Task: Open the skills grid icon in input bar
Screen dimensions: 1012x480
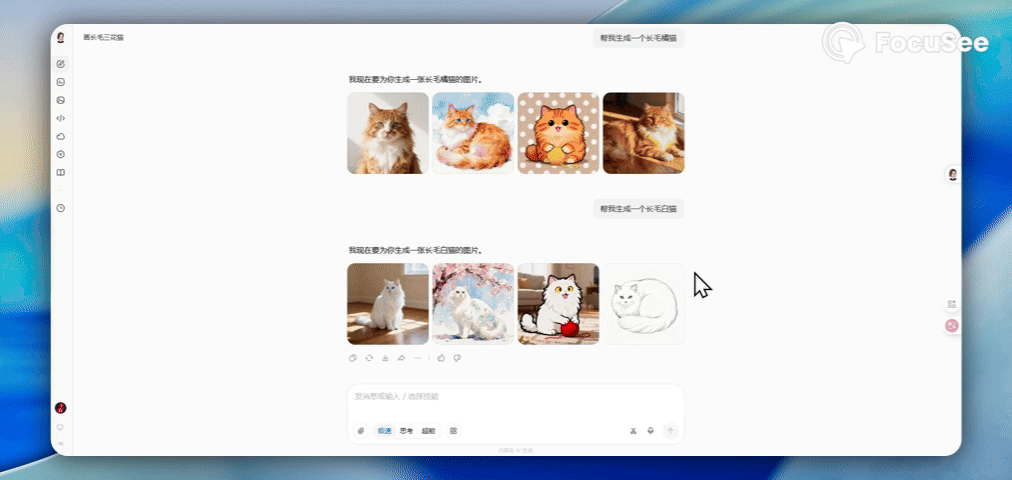Action: point(454,431)
